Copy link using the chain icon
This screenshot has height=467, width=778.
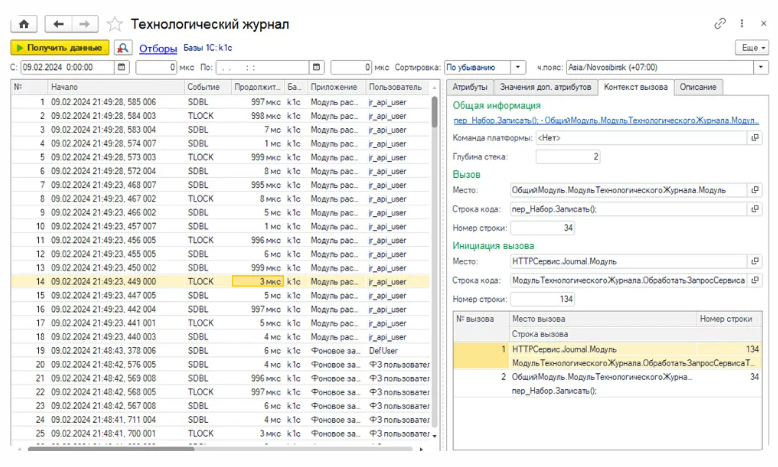(x=720, y=23)
